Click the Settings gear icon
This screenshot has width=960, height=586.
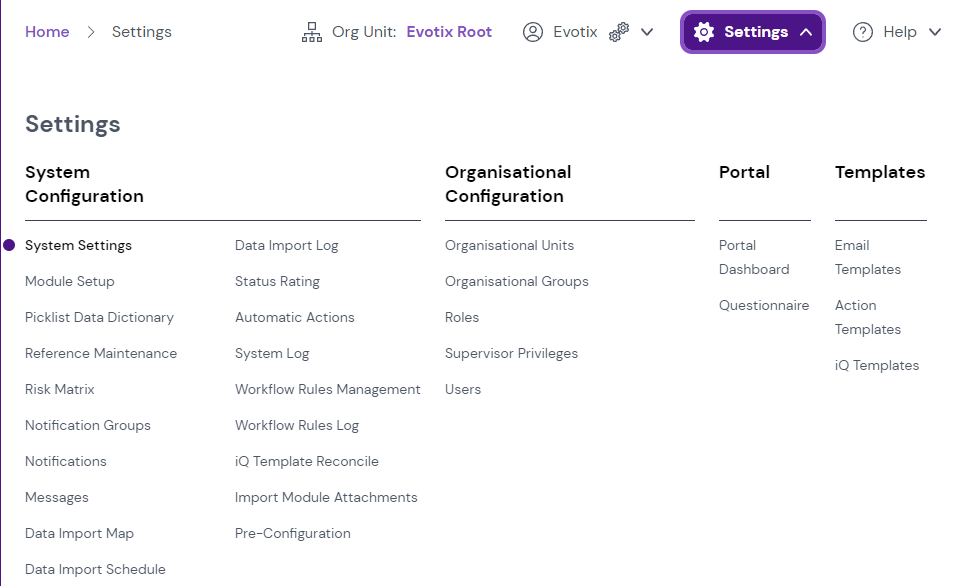(x=704, y=32)
